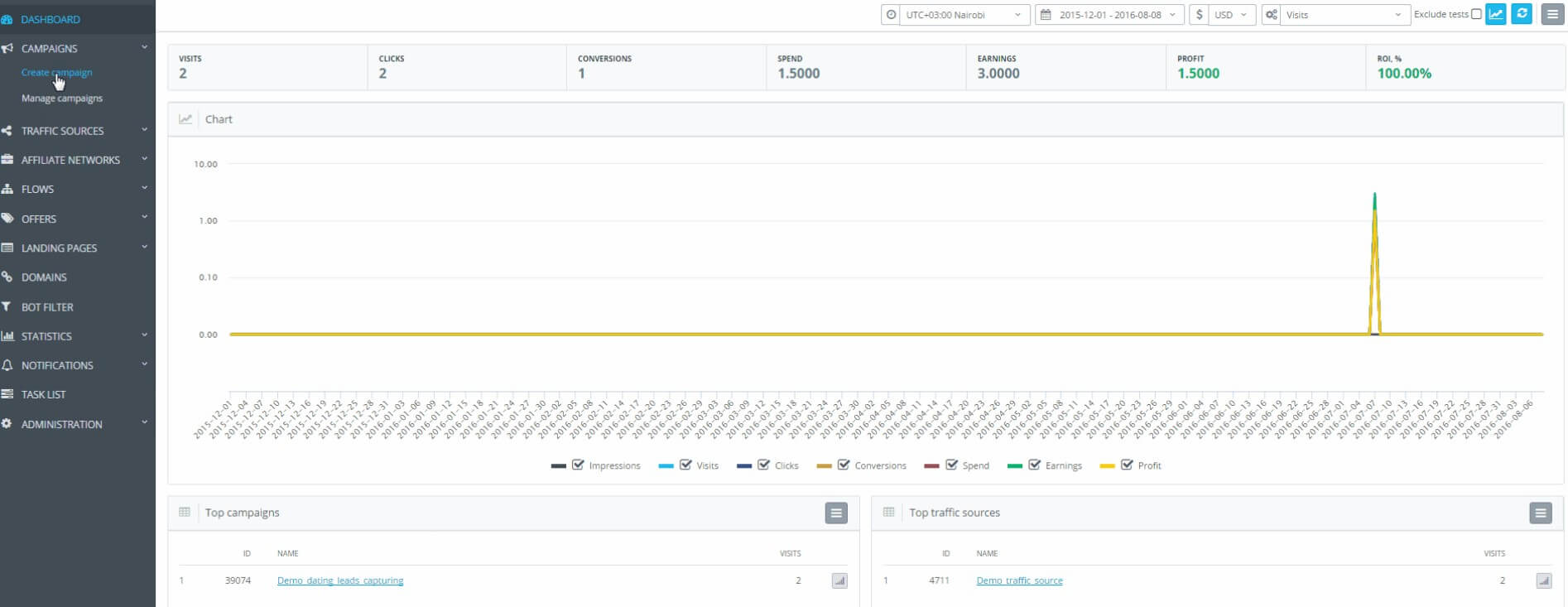This screenshot has width=1568, height=607.
Task: Click the chart toggle icon in top toolbar
Action: (1495, 14)
